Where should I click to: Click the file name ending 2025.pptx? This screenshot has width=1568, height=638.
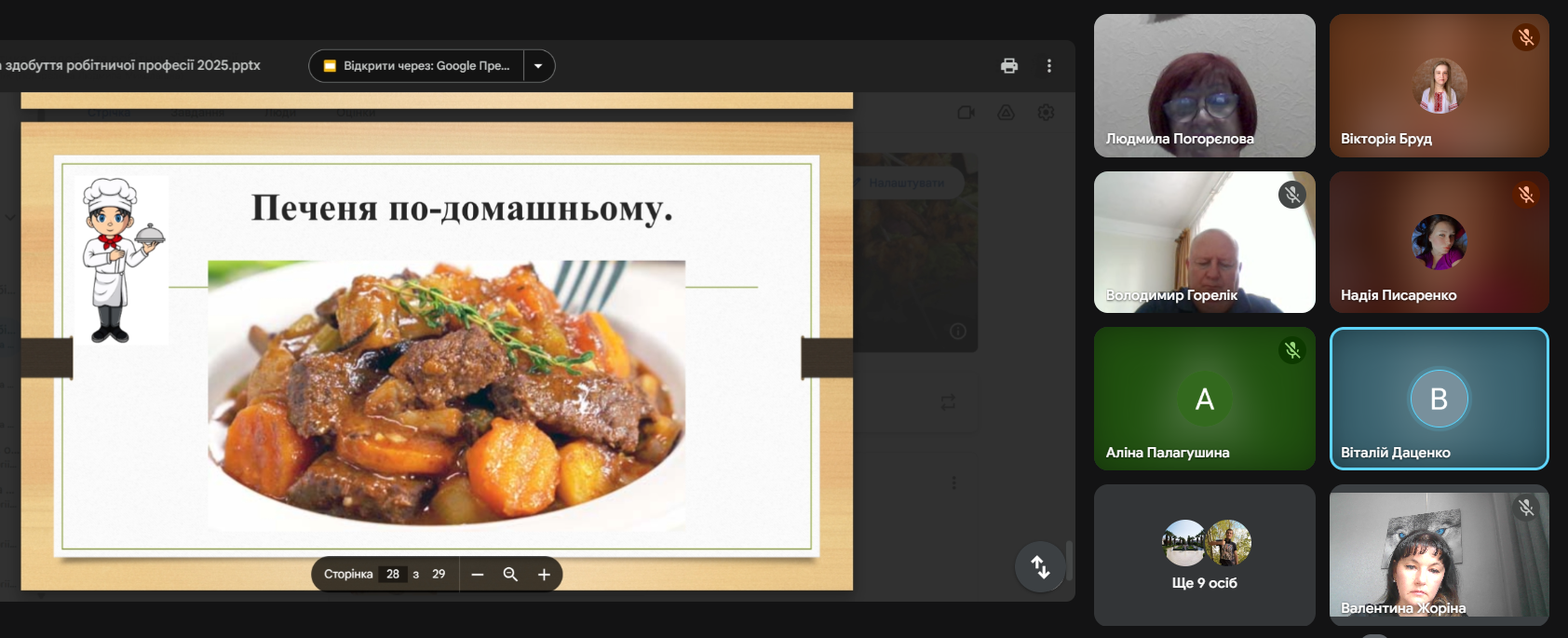tap(130, 65)
